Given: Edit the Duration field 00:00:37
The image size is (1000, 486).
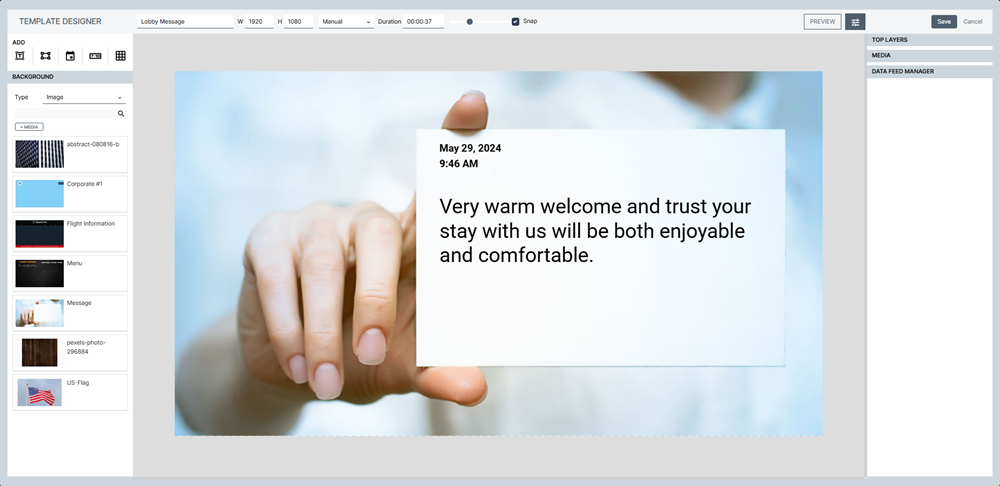Looking at the screenshot, I should 423,22.
